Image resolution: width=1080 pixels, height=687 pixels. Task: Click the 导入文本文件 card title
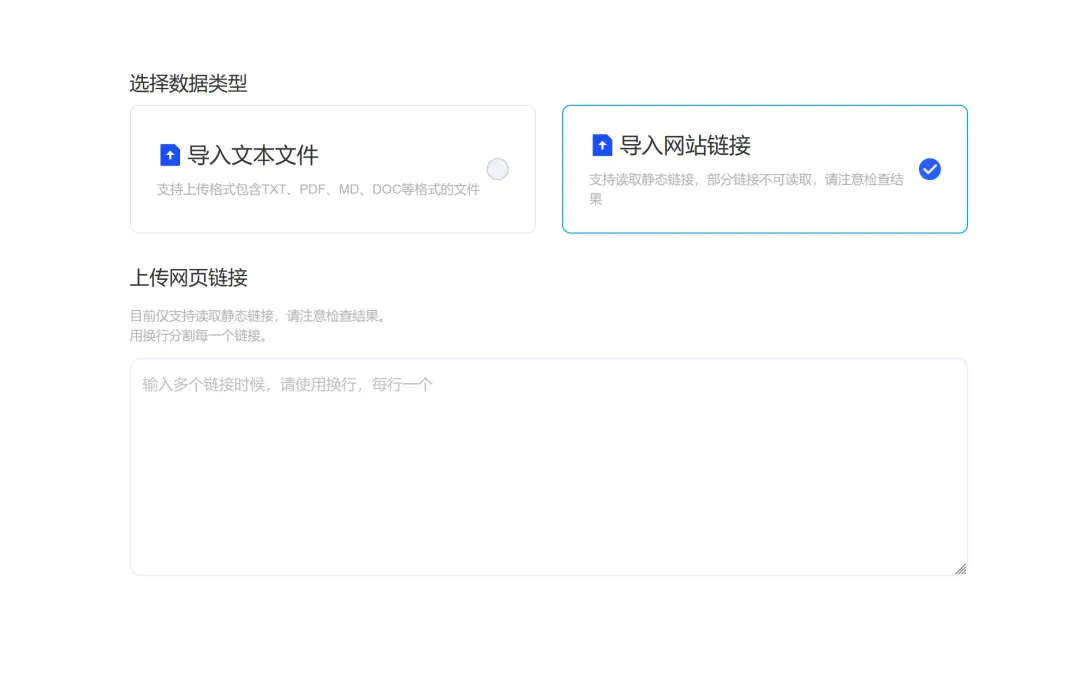pos(253,155)
